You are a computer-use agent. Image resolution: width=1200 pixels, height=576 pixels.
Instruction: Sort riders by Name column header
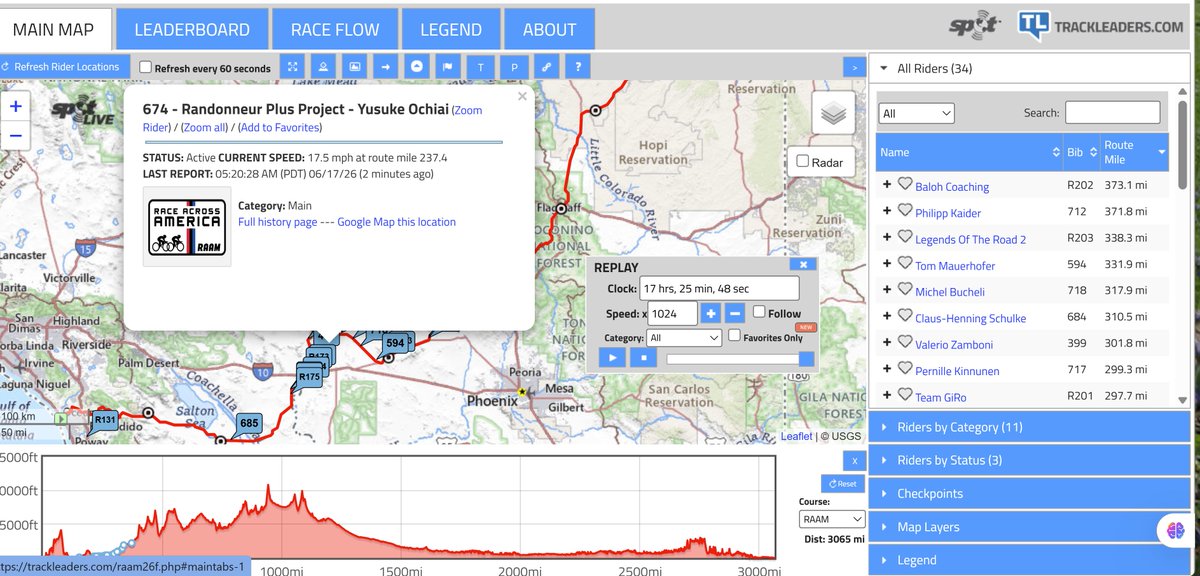coord(969,152)
